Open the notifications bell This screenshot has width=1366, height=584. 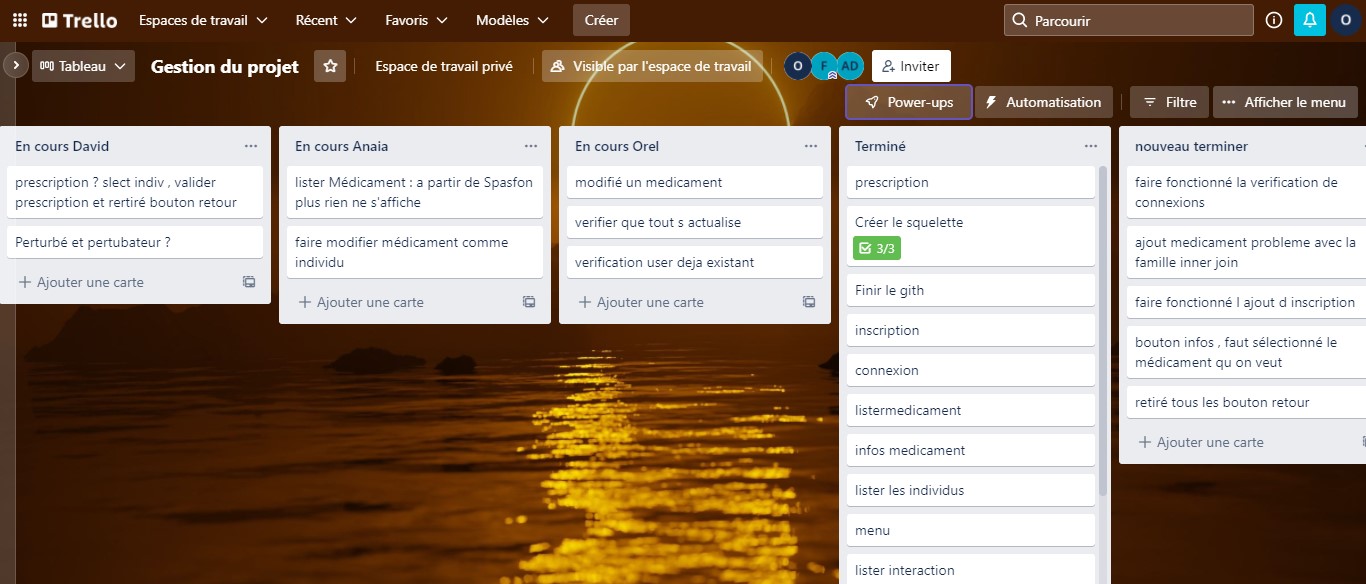pos(1310,20)
